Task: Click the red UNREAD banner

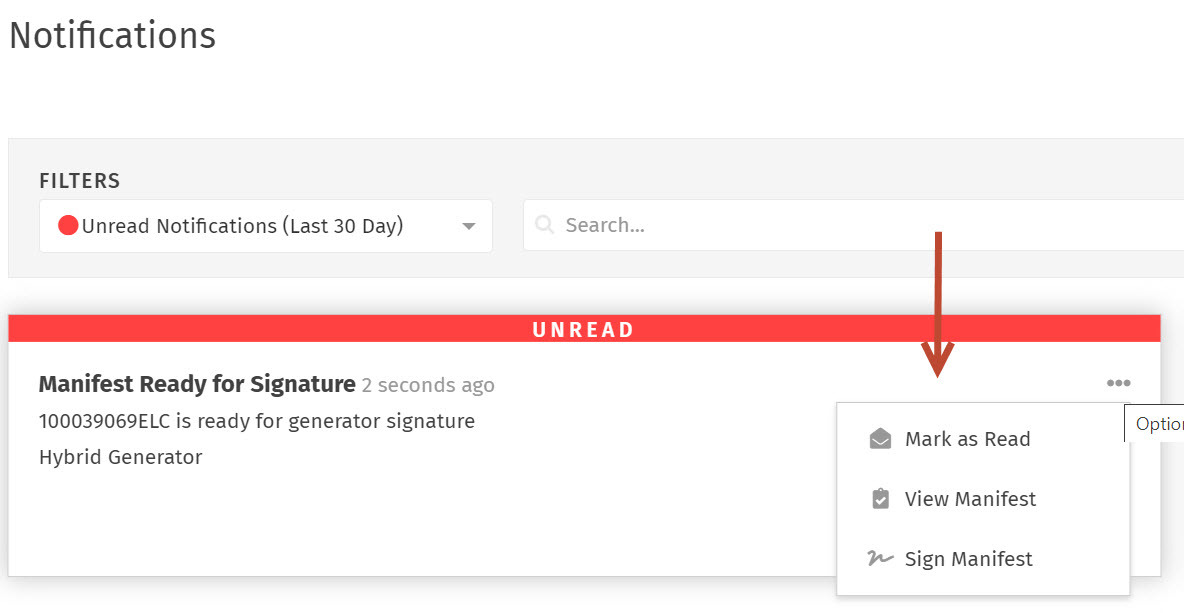Action: (x=584, y=329)
